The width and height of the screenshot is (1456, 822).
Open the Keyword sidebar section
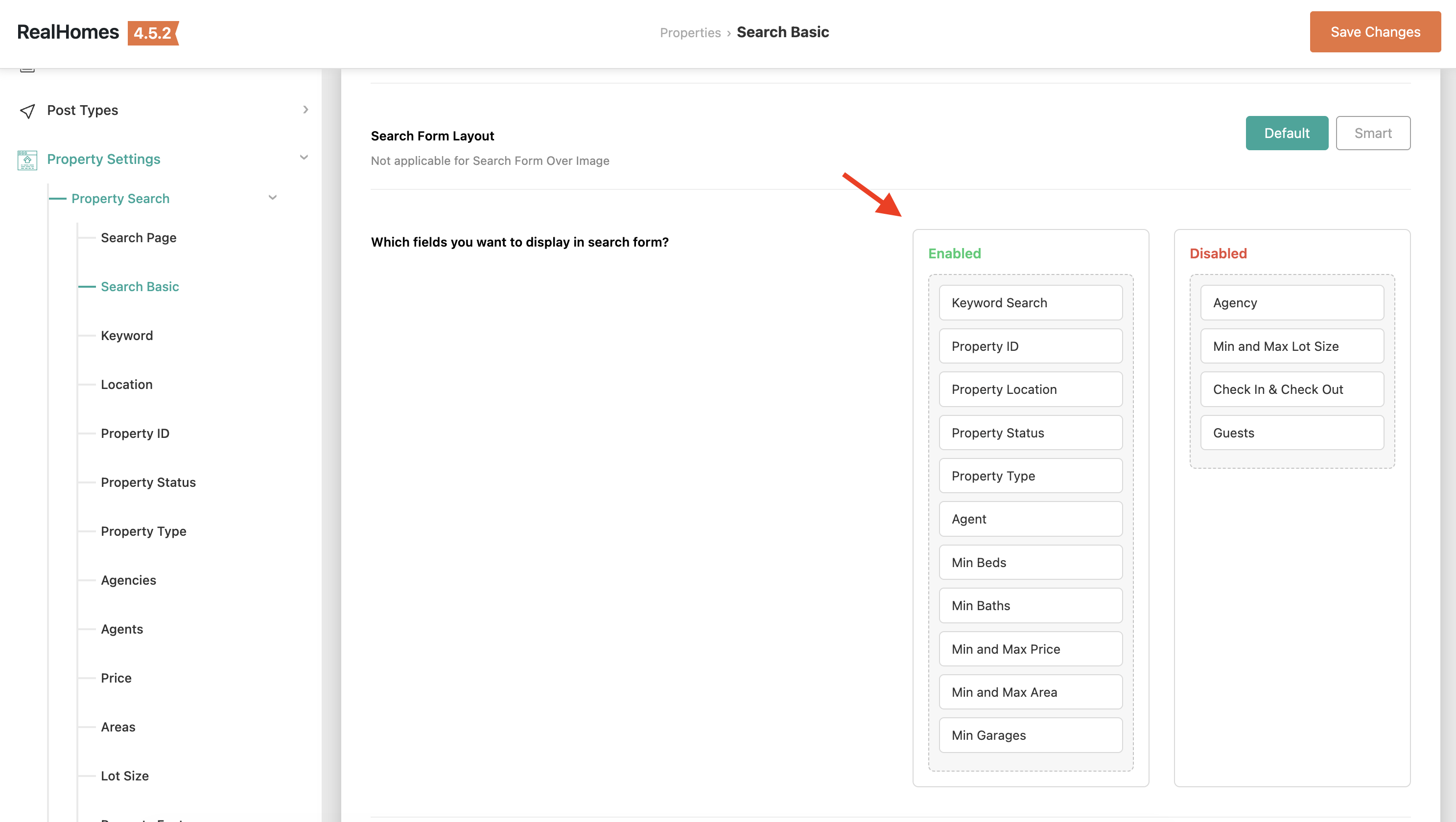[x=127, y=336]
